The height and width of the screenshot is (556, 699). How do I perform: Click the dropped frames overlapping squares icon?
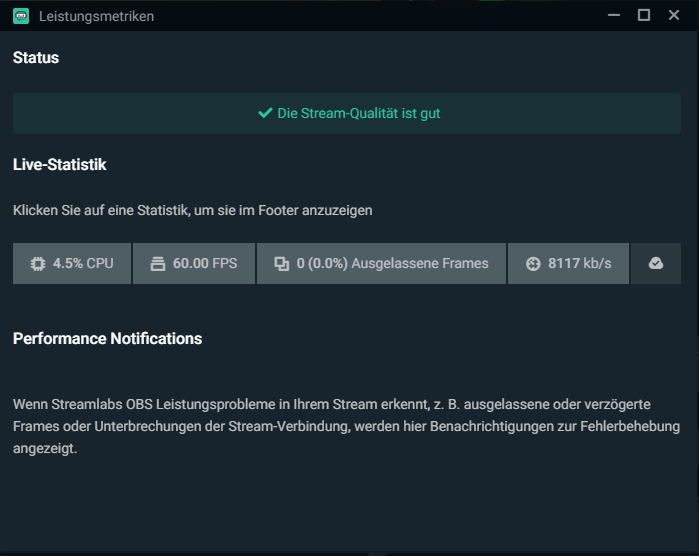tap(281, 264)
